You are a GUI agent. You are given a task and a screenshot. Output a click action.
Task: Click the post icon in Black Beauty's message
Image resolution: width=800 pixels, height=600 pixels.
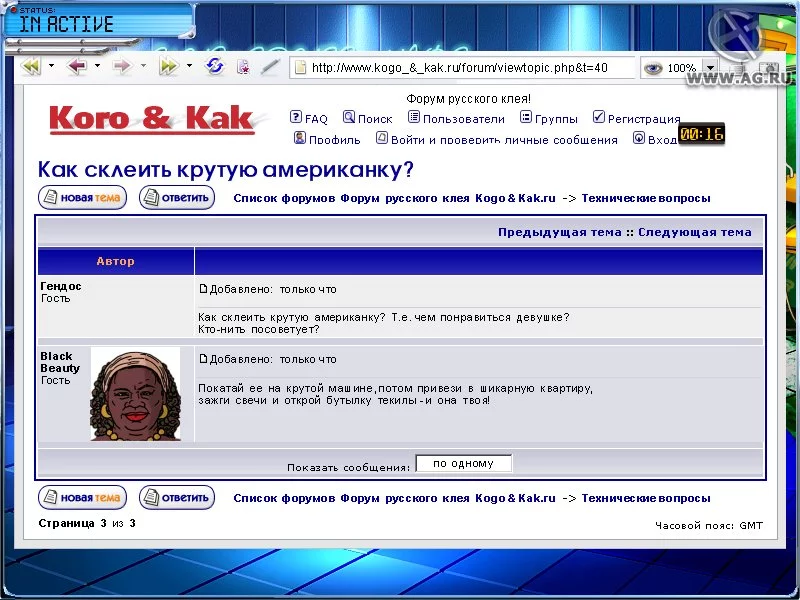(x=203, y=359)
